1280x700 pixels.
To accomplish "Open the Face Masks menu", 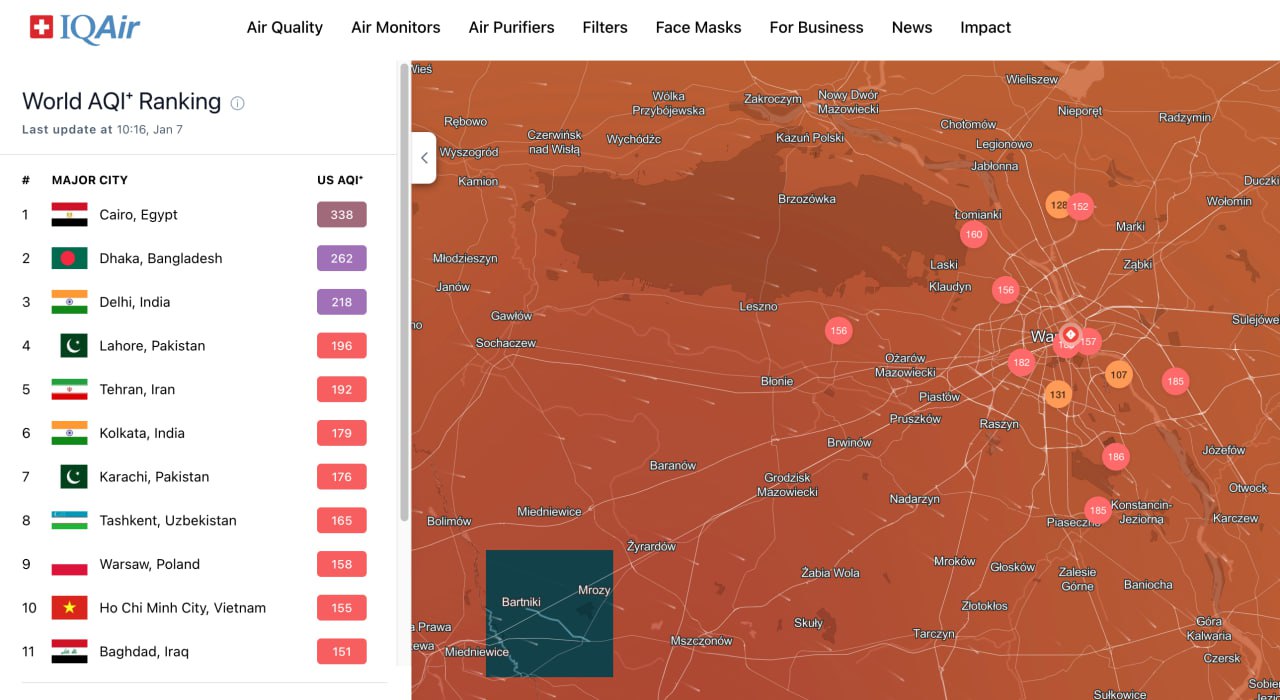I will click(x=699, y=28).
